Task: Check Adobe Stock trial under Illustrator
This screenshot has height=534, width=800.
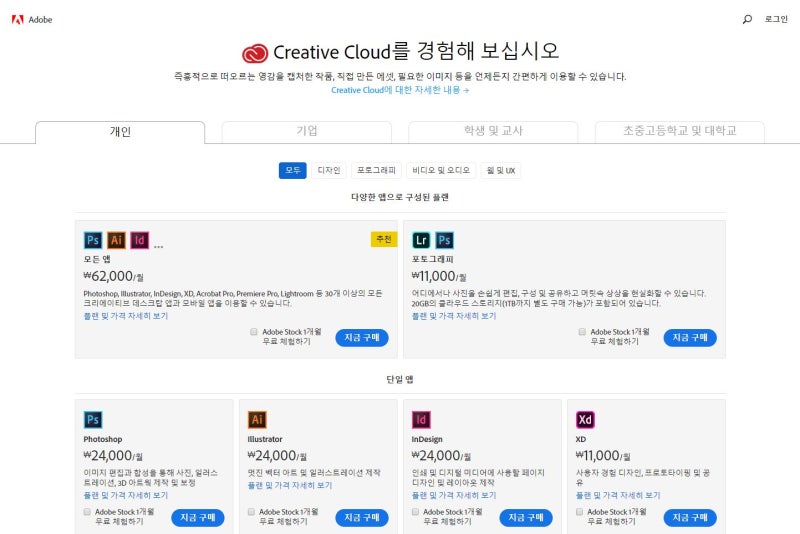Action: click(251, 512)
